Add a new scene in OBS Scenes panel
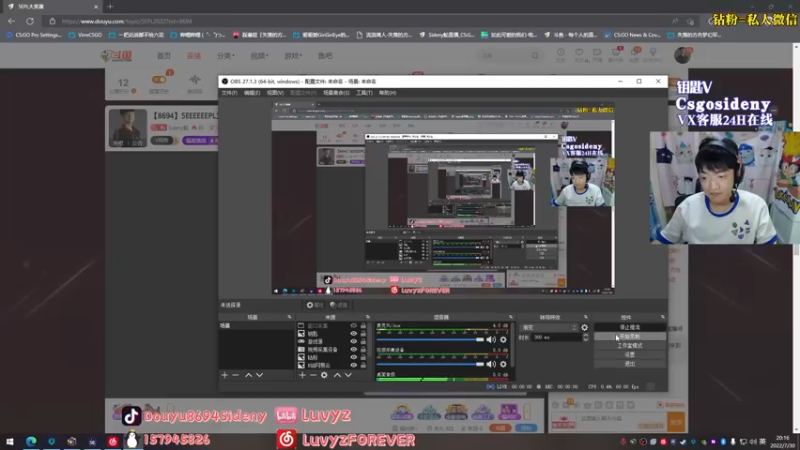 [224, 375]
